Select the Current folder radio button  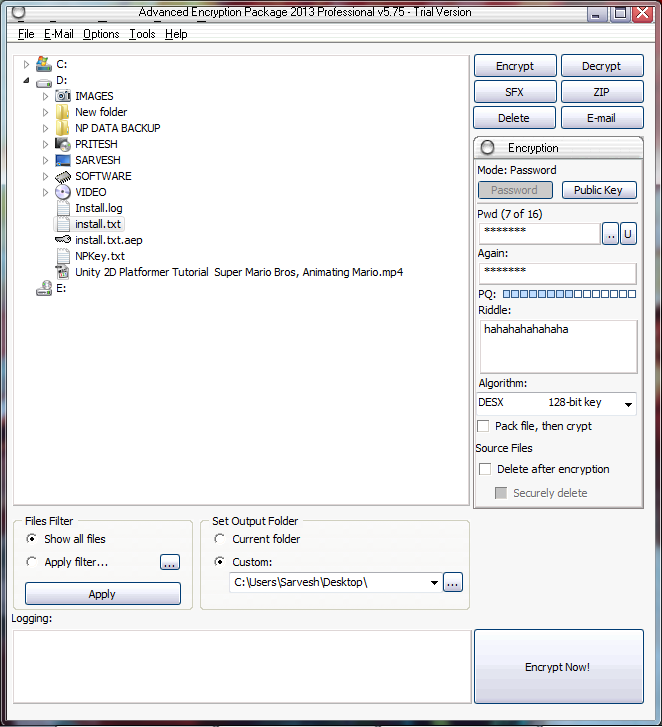(x=219, y=539)
